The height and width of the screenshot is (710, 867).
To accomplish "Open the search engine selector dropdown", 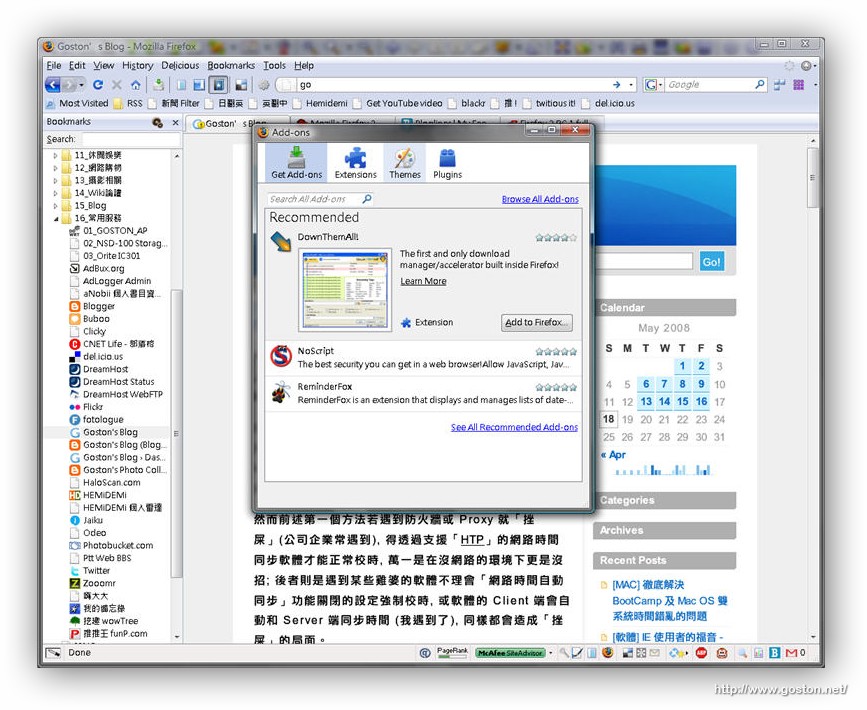I will pyautogui.click(x=653, y=85).
